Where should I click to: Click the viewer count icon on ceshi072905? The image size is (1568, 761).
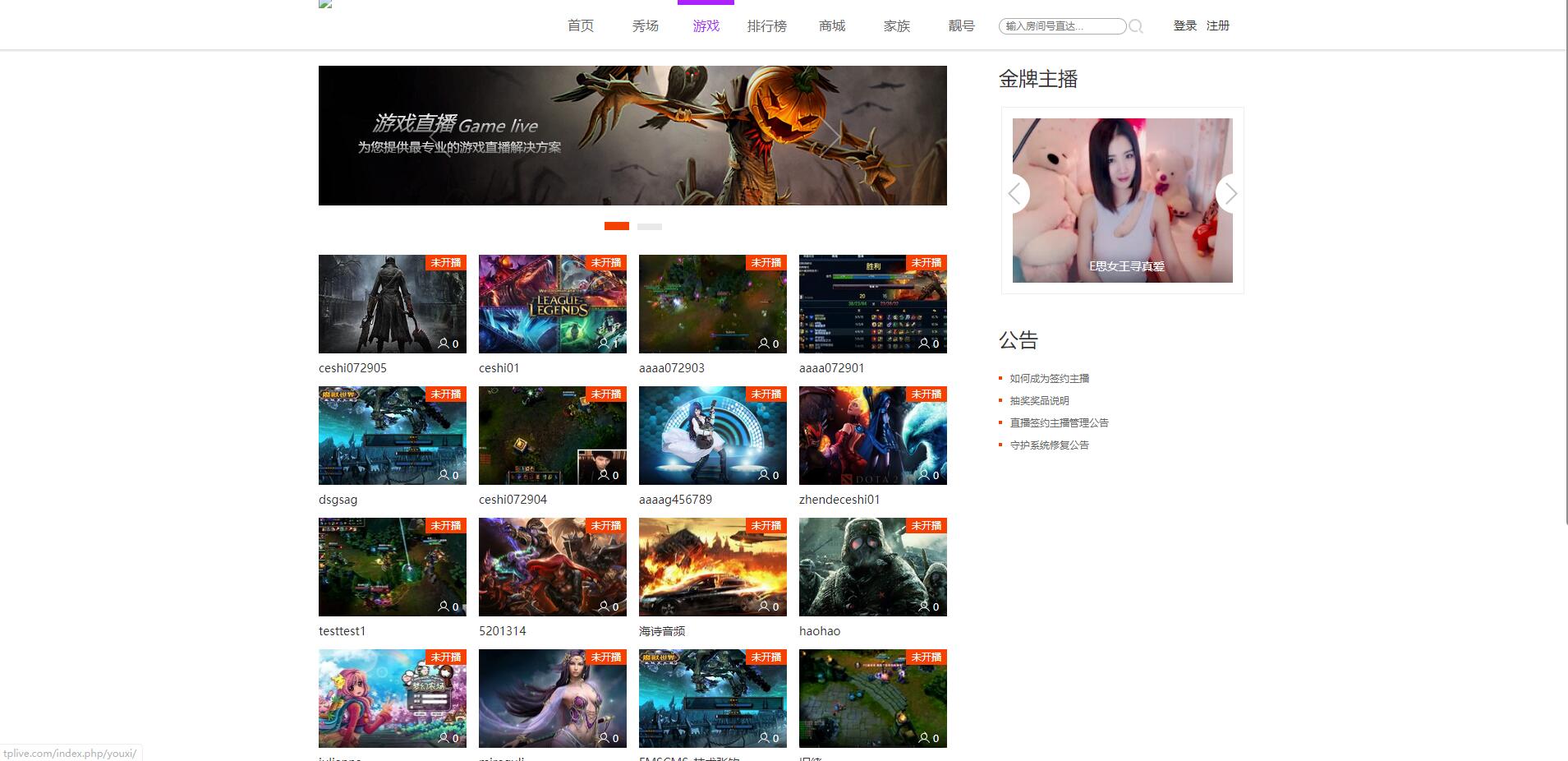click(444, 344)
